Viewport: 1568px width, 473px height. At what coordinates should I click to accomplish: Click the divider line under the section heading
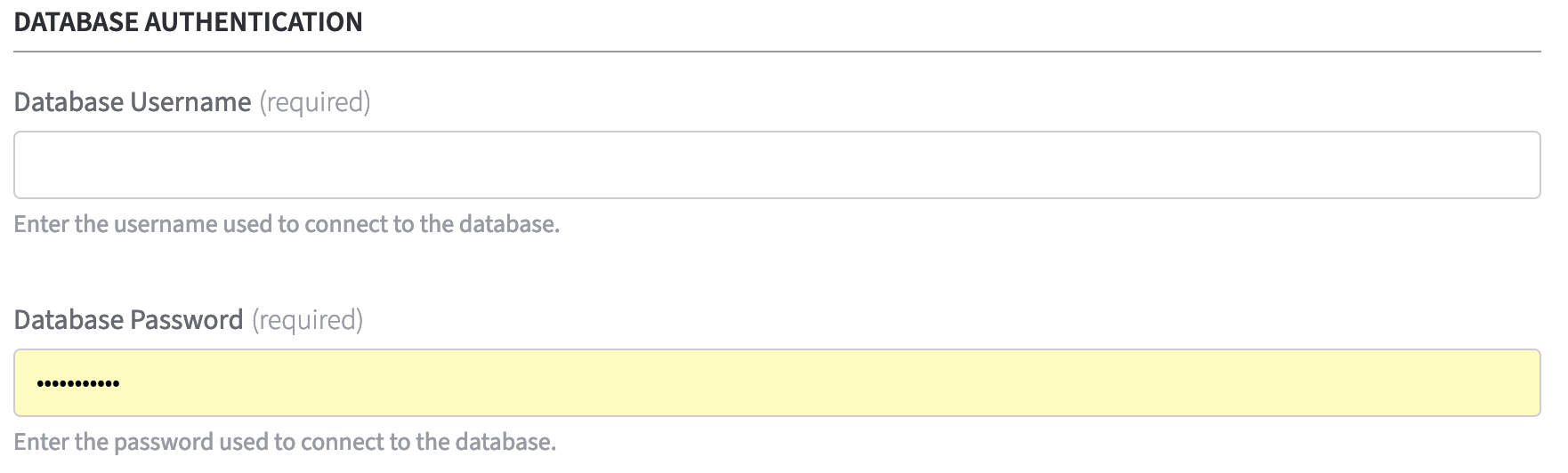click(776, 52)
